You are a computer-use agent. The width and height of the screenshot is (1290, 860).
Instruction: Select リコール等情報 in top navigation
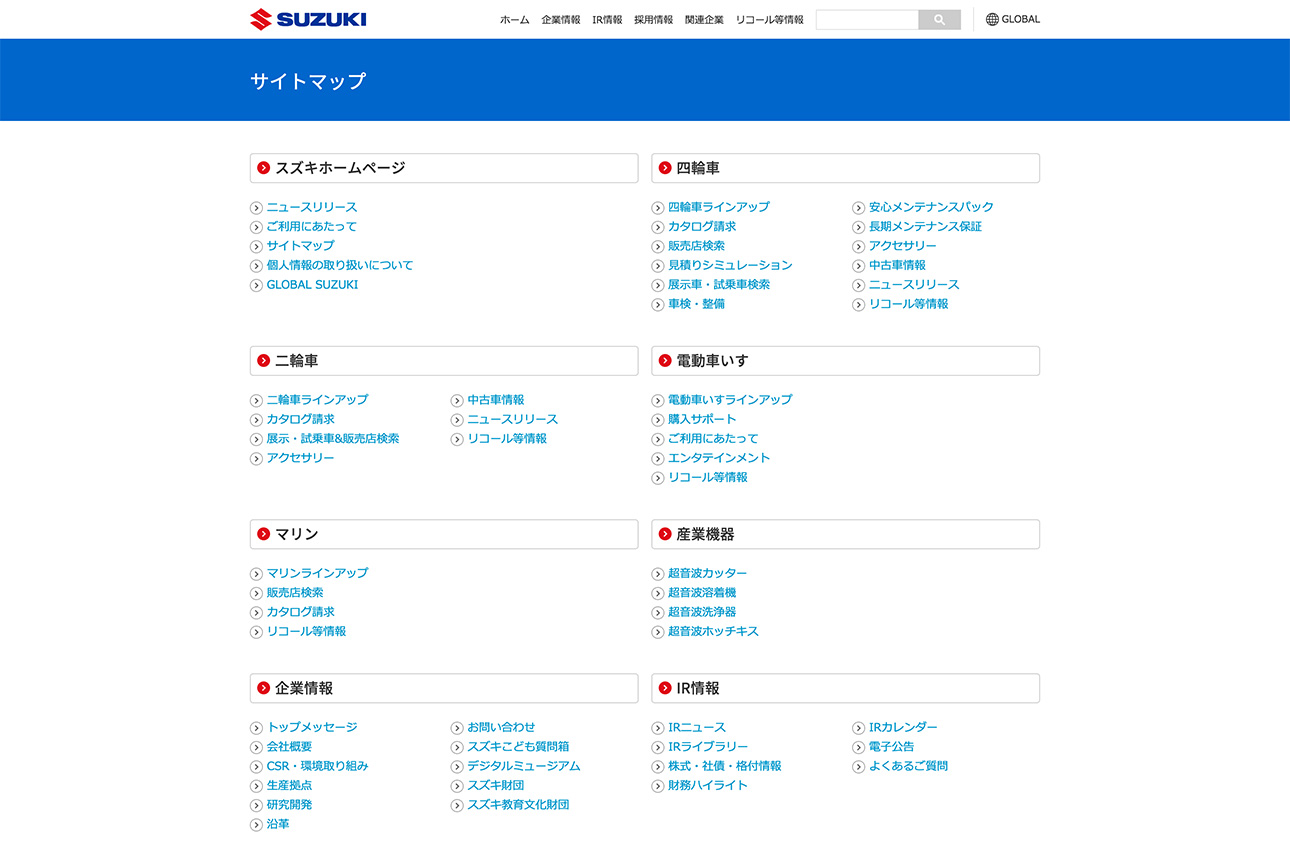point(769,20)
